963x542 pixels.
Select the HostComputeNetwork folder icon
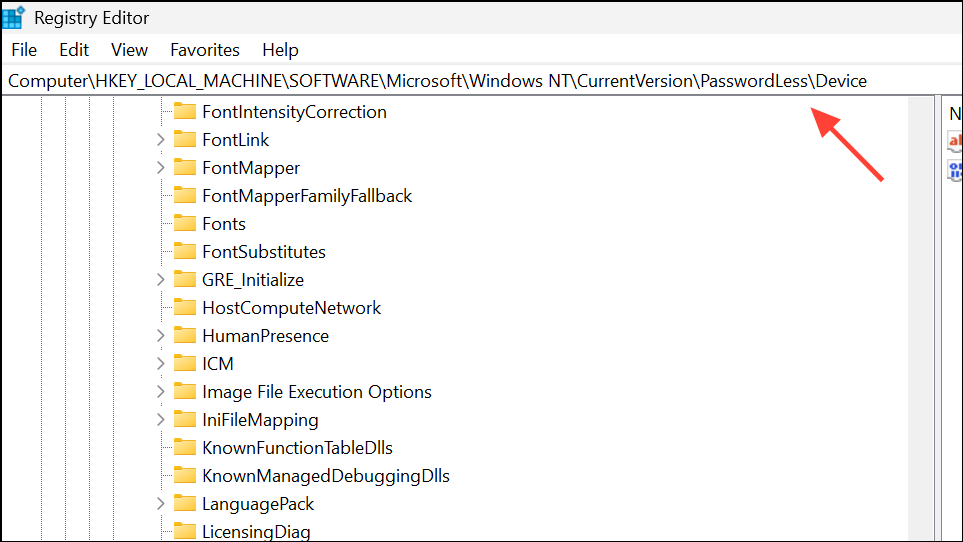coord(184,307)
